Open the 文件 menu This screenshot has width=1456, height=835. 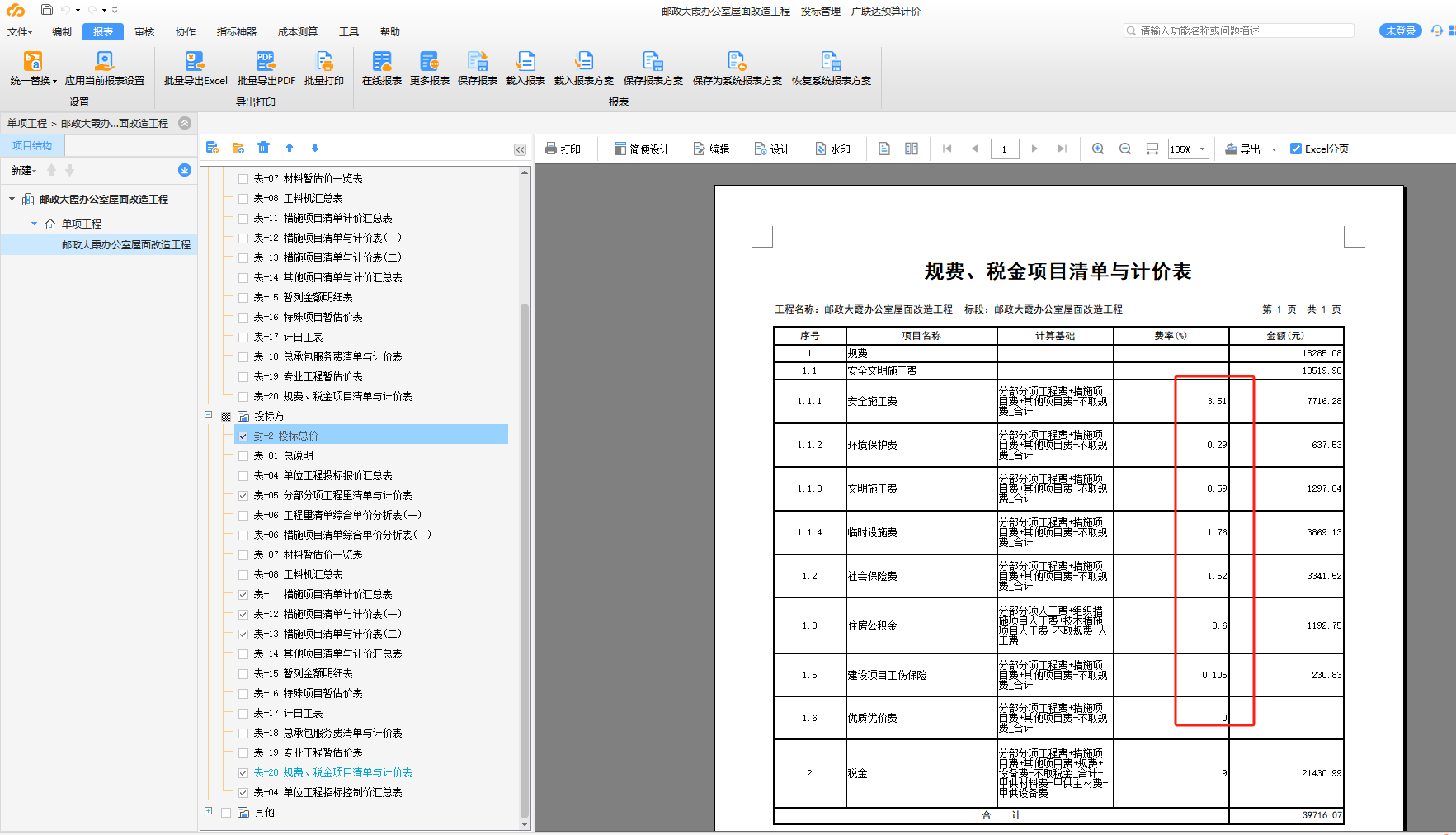(x=20, y=31)
